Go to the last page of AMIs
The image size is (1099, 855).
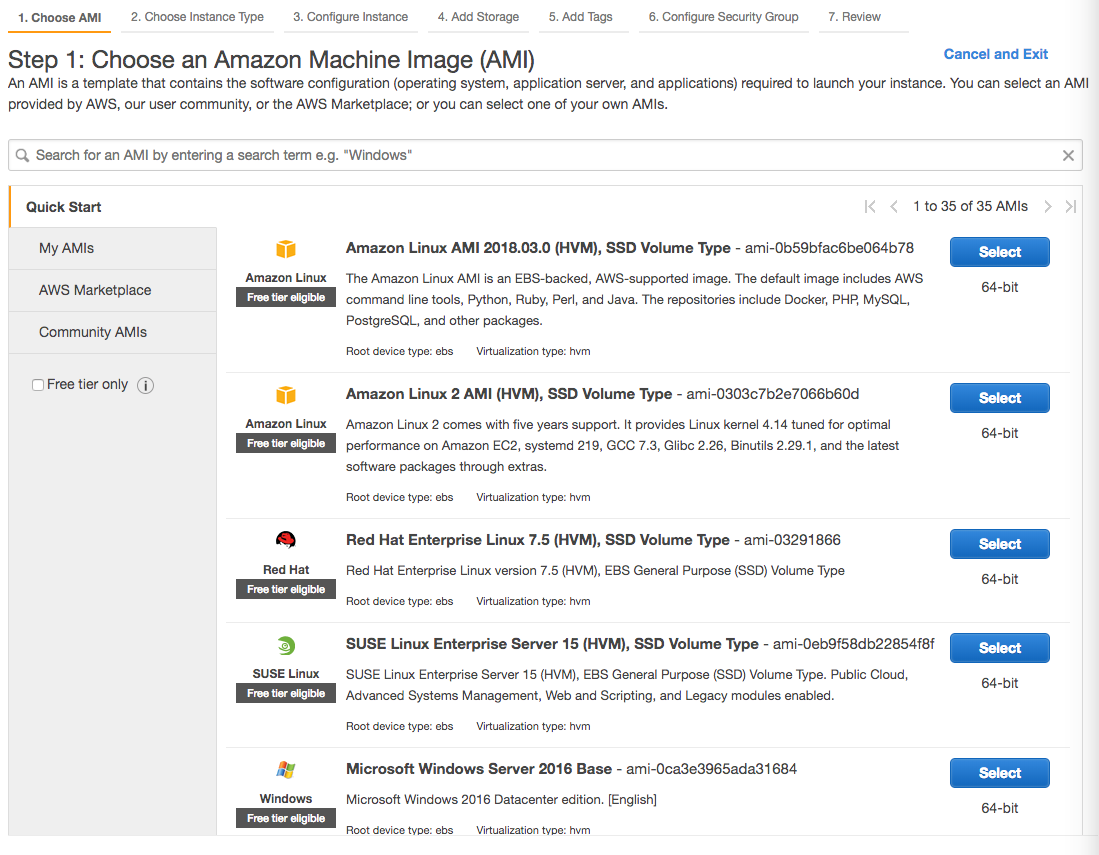pos(1071,206)
